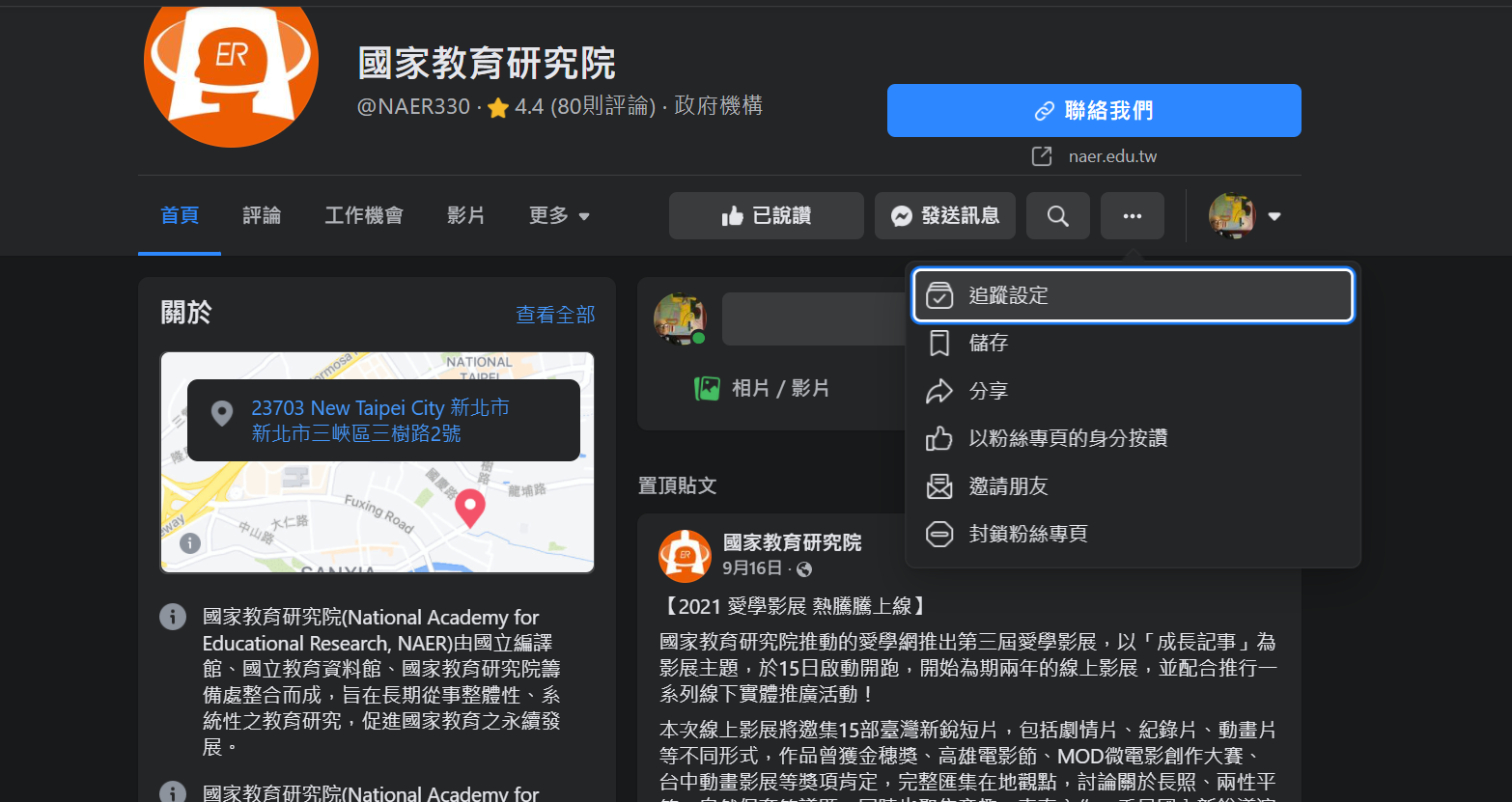Click the pinned post's NAER avatar
Viewport: 1512px width, 802px height.
(685, 556)
